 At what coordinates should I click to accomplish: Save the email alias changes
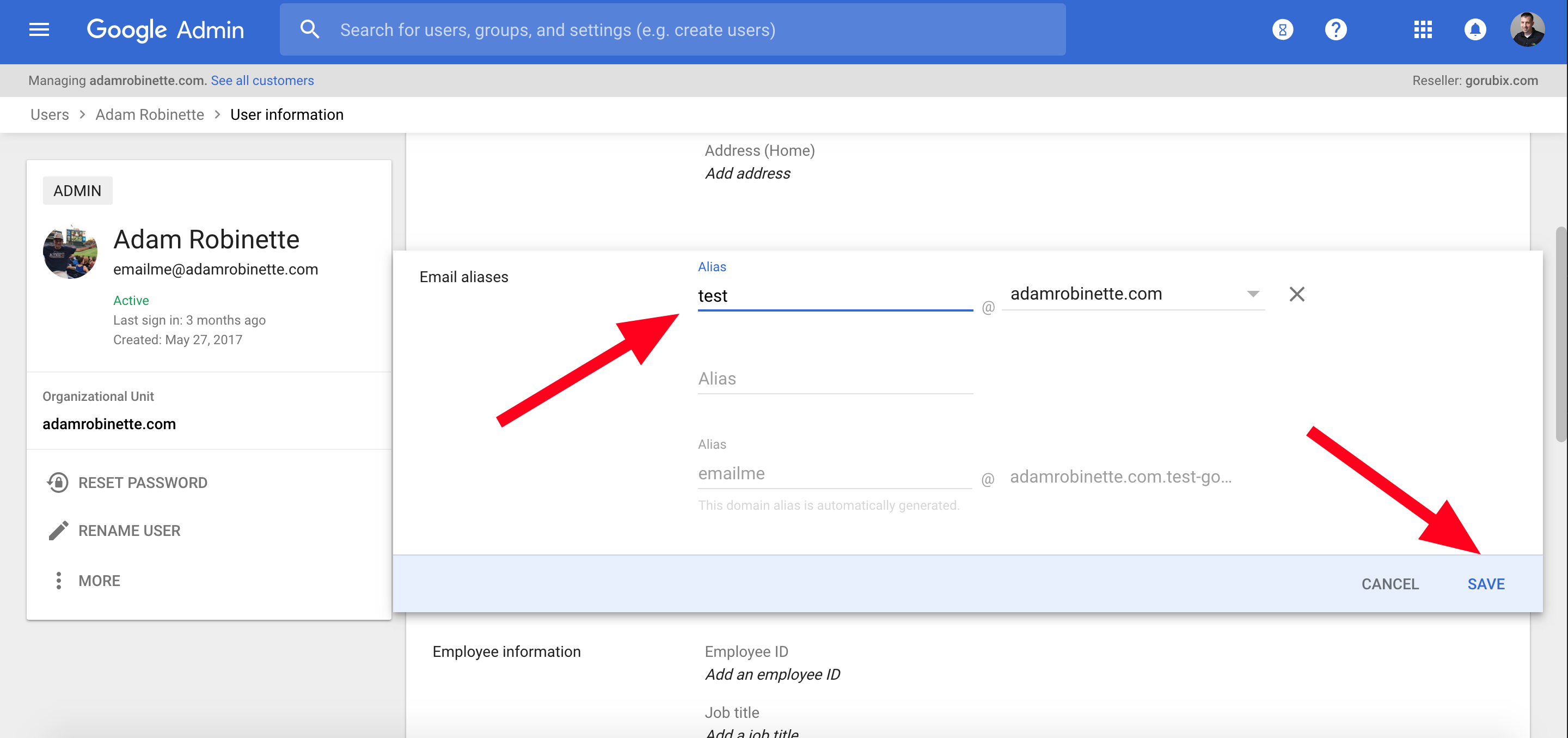(1485, 583)
